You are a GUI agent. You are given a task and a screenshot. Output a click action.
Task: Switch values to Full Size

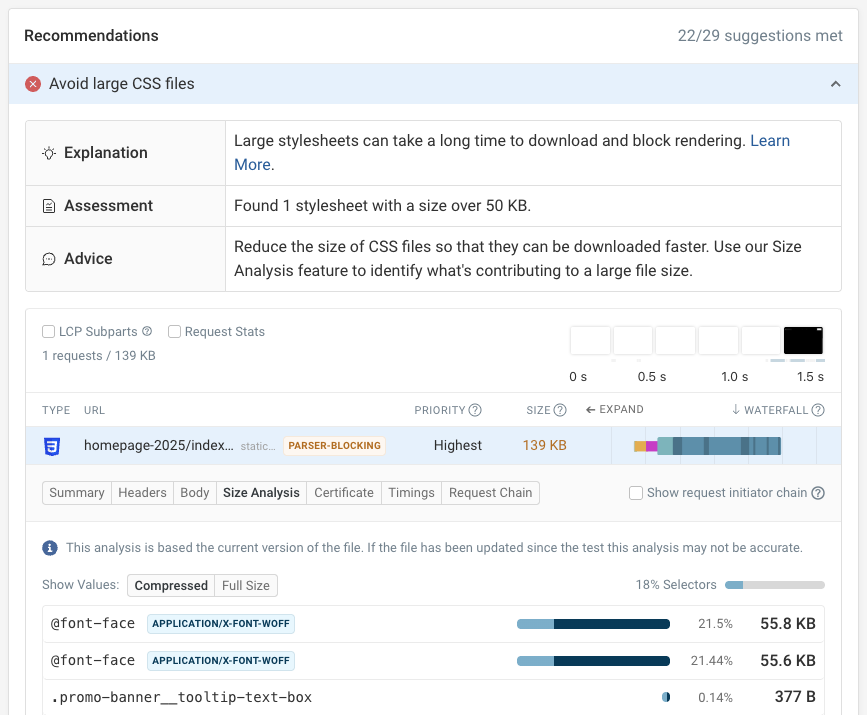(x=245, y=586)
